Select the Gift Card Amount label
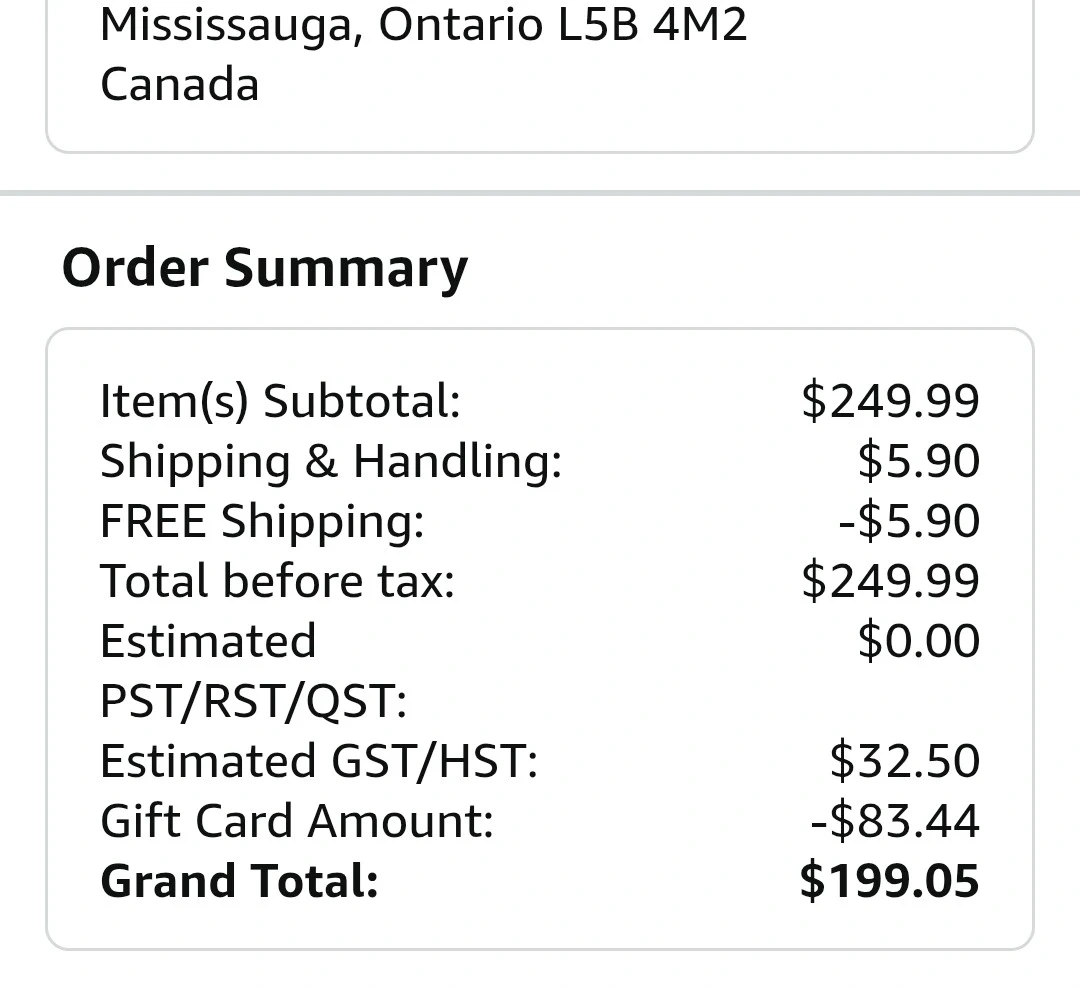 [x=297, y=821]
